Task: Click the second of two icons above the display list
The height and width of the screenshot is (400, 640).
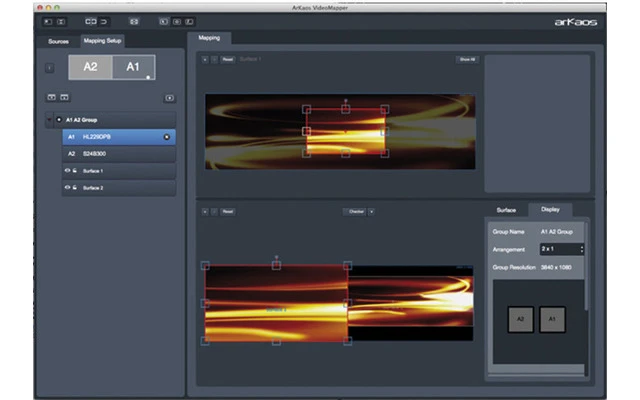Action: 64,97
